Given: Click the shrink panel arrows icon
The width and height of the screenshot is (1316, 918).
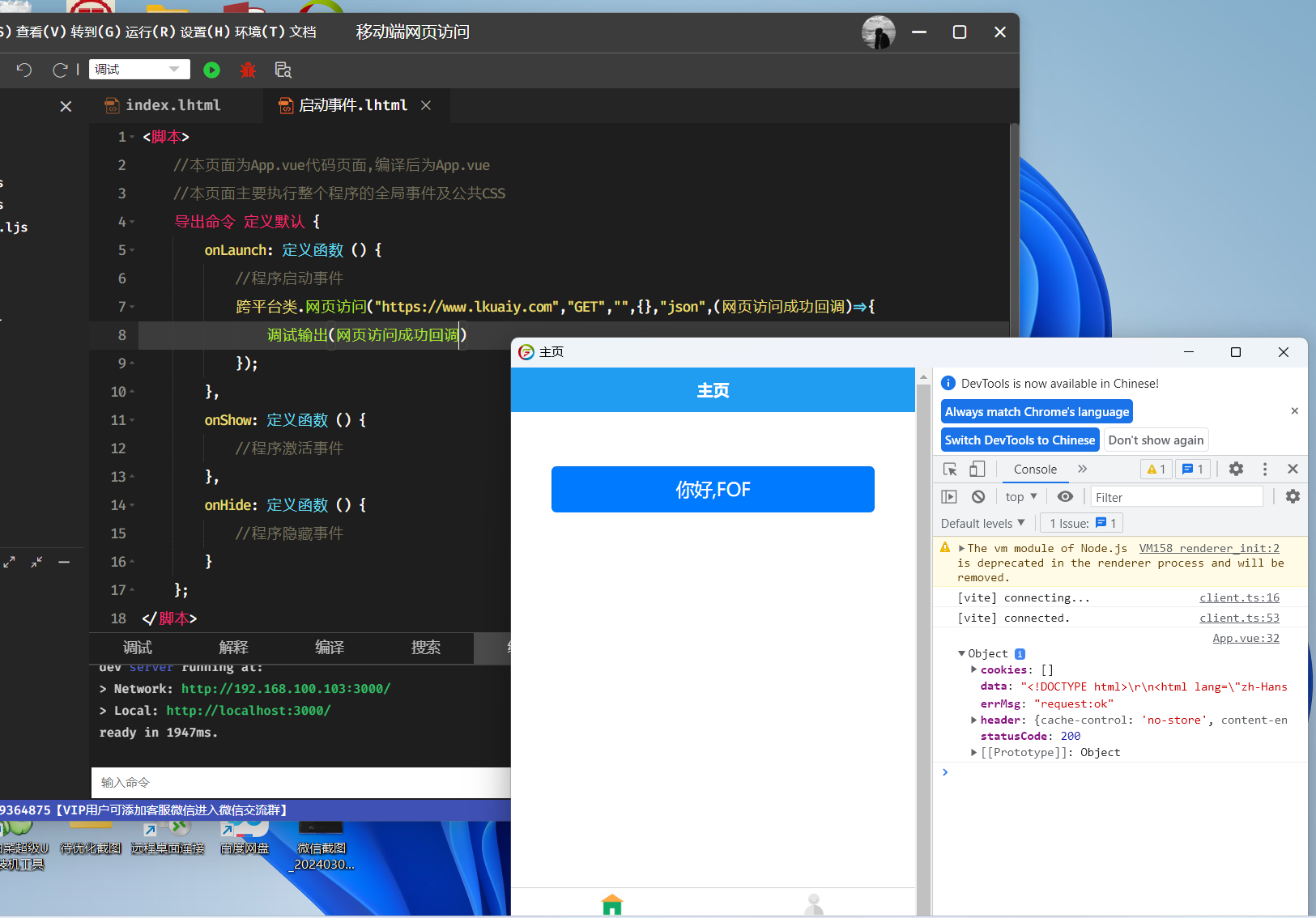Looking at the screenshot, I should (x=36, y=562).
